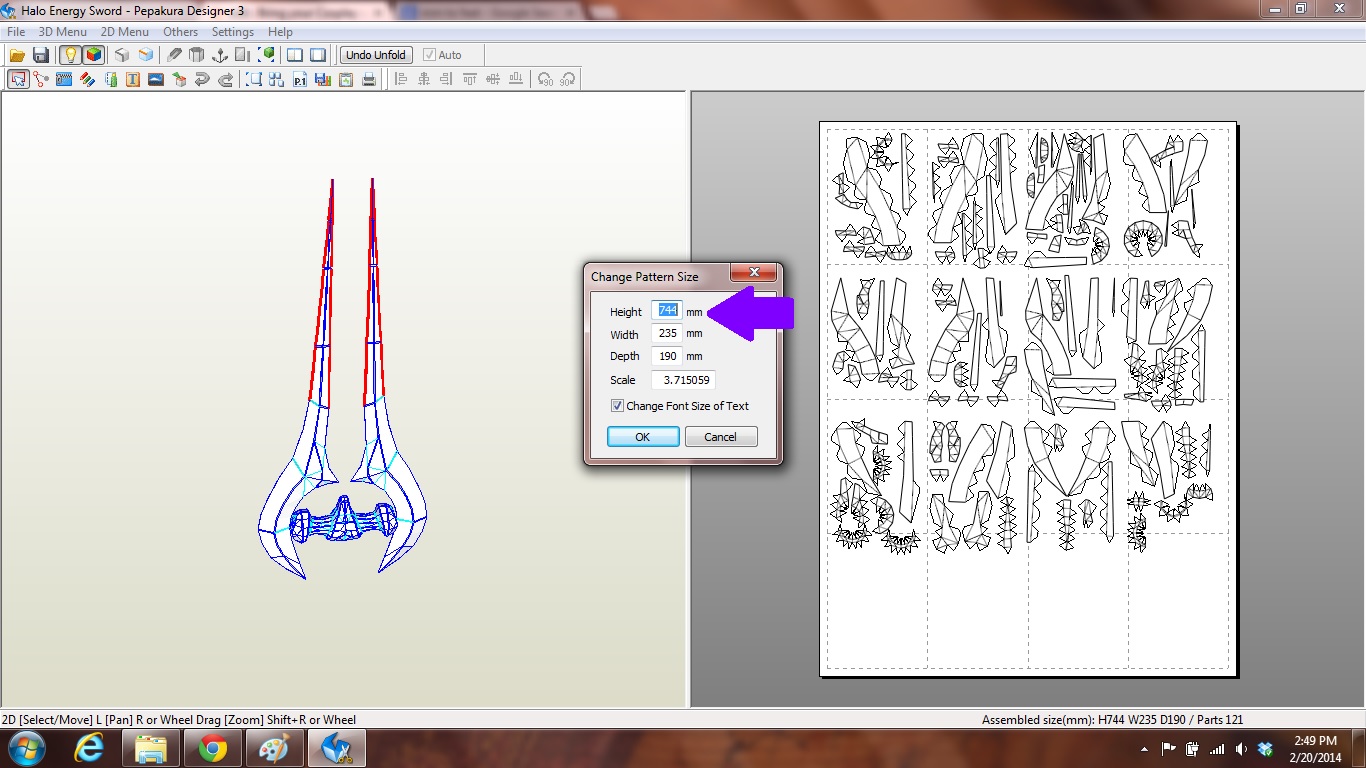Viewport: 1366px width, 768px height.
Task: Open the Settings menu
Action: pos(233,32)
